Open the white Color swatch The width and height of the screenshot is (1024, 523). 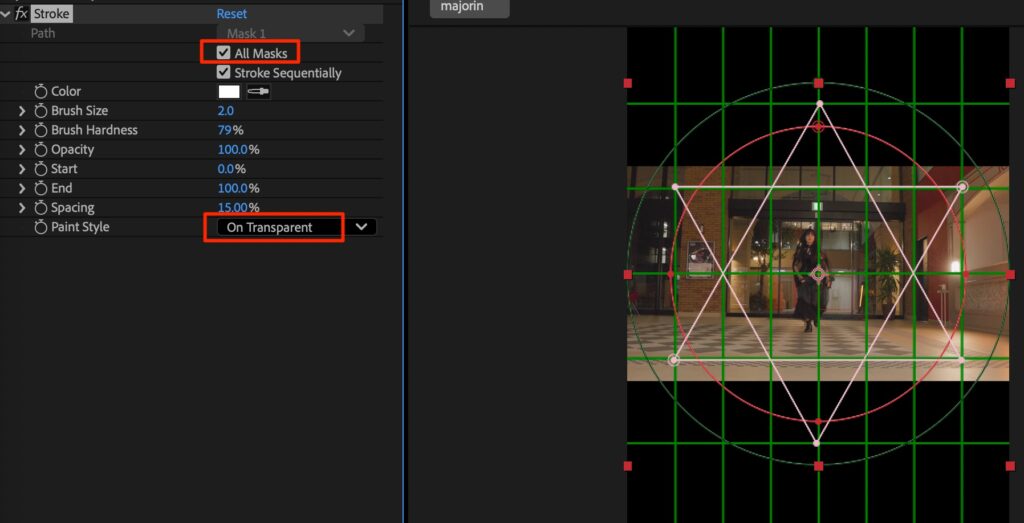[229, 91]
